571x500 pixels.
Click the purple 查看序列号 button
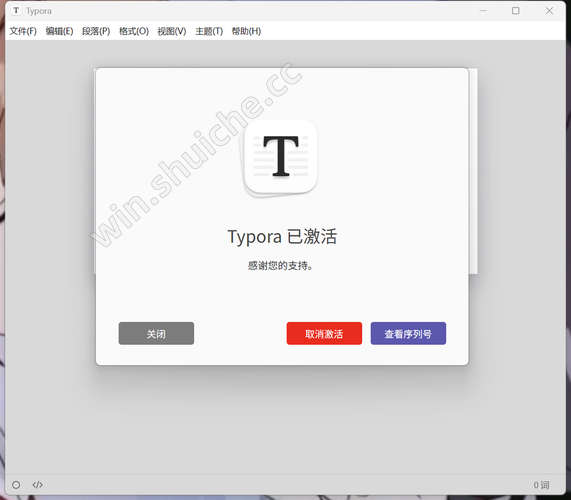coord(408,333)
